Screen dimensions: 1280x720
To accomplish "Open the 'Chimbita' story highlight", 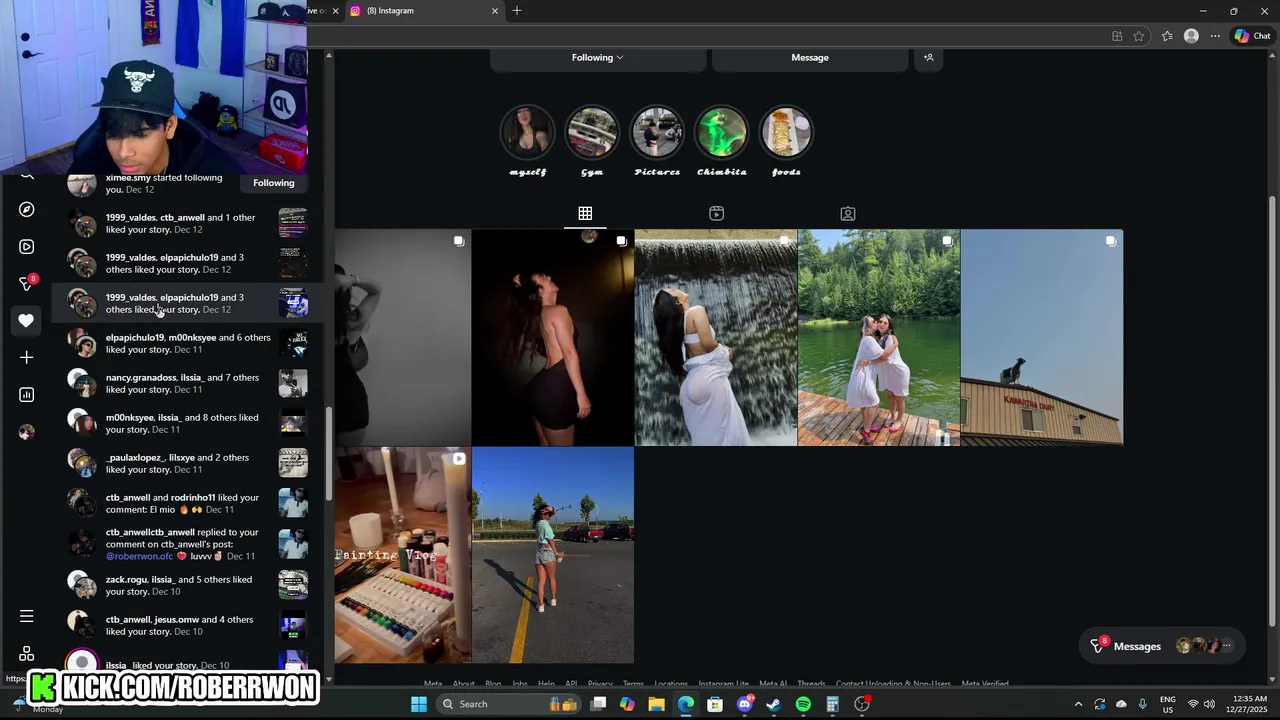I will coord(721,132).
